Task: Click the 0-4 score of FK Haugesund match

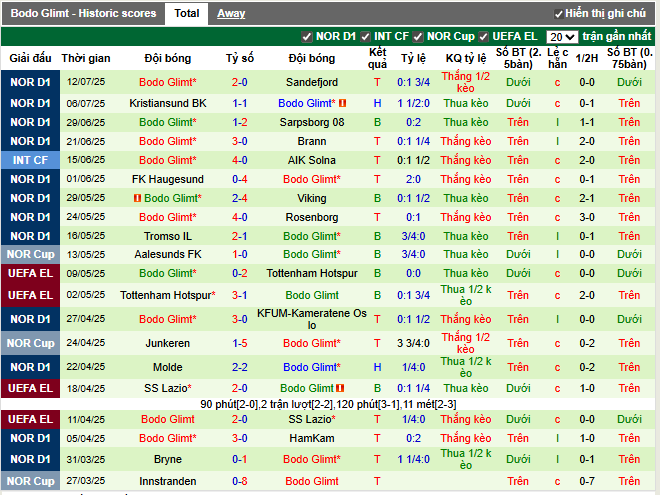Action: [x=240, y=179]
